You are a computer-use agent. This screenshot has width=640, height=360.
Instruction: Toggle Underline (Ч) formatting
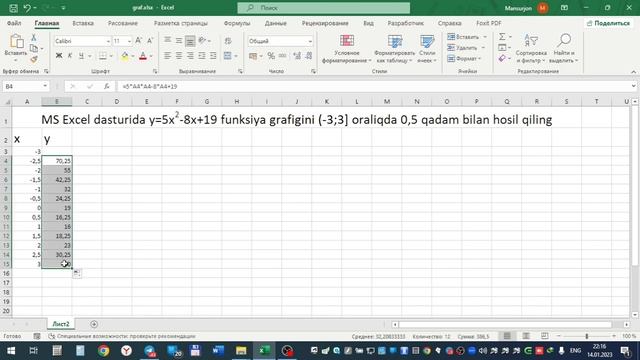point(81,56)
